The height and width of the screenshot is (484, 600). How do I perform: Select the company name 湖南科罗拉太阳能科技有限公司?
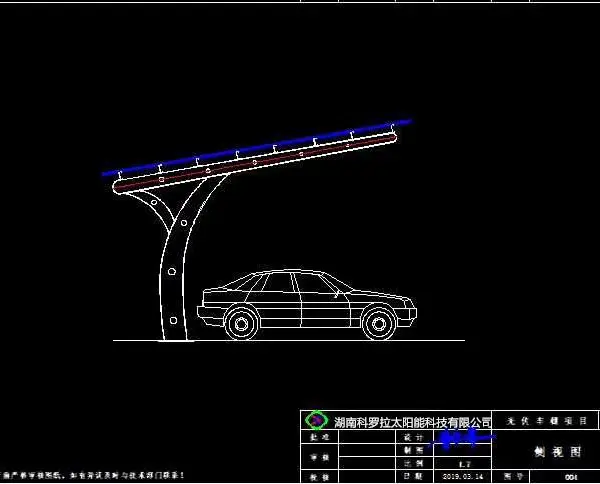pyautogui.click(x=412, y=422)
